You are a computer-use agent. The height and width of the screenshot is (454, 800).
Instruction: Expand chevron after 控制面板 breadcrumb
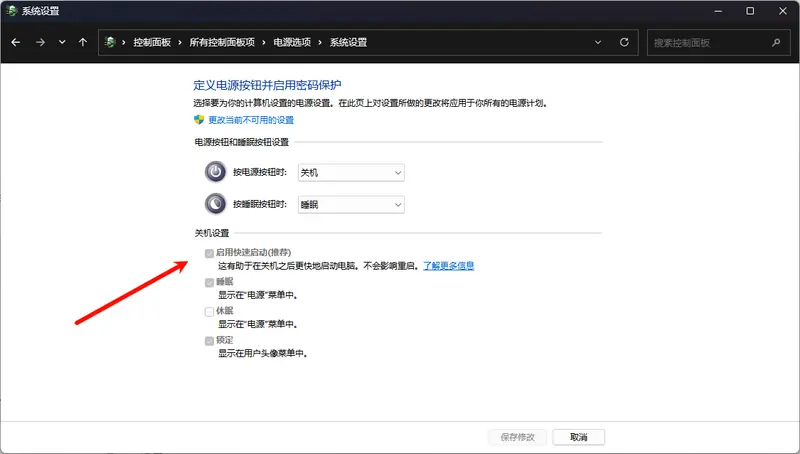[x=180, y=42]
